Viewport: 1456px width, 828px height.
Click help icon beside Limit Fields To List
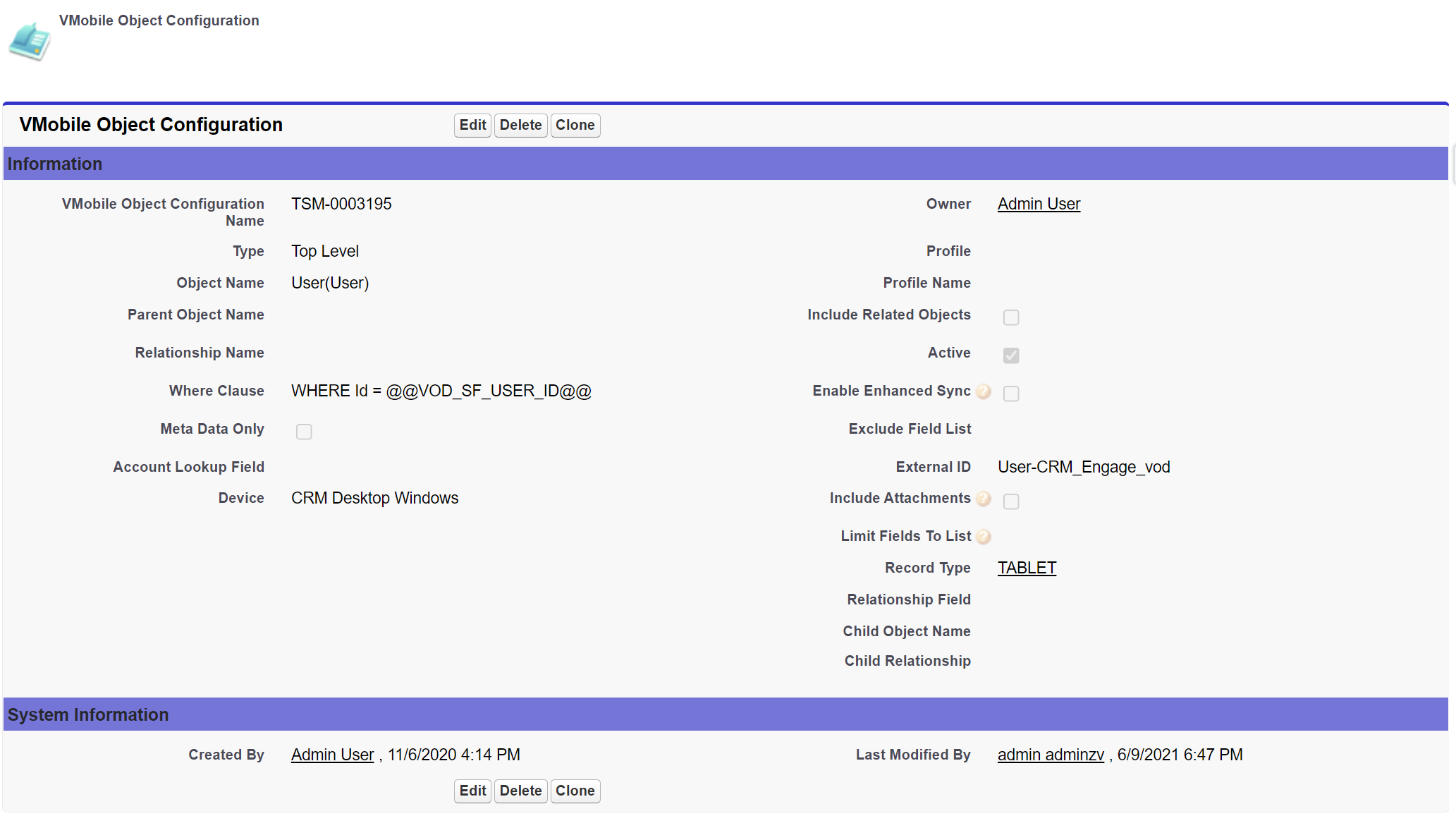click(x=984, y=537)
